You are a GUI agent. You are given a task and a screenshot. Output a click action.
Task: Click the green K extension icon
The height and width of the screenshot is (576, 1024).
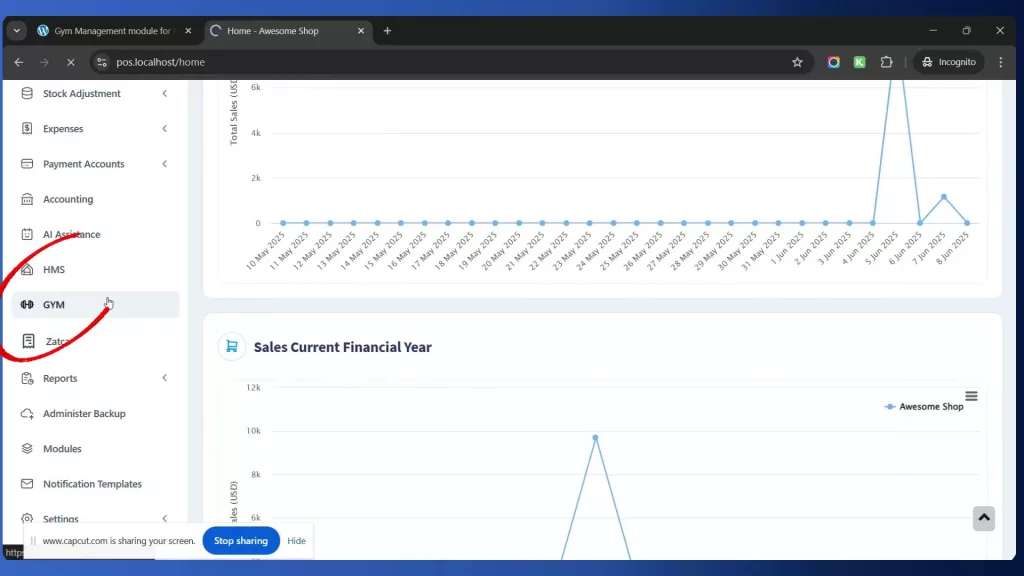click(859, 62)
